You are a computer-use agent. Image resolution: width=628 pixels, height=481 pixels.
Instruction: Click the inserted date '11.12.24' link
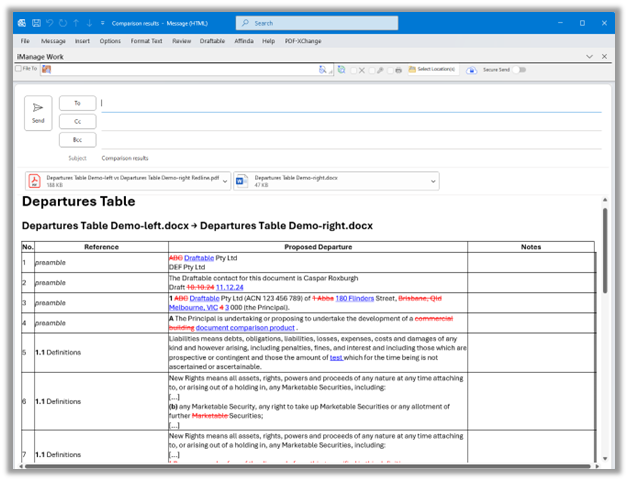229,287
